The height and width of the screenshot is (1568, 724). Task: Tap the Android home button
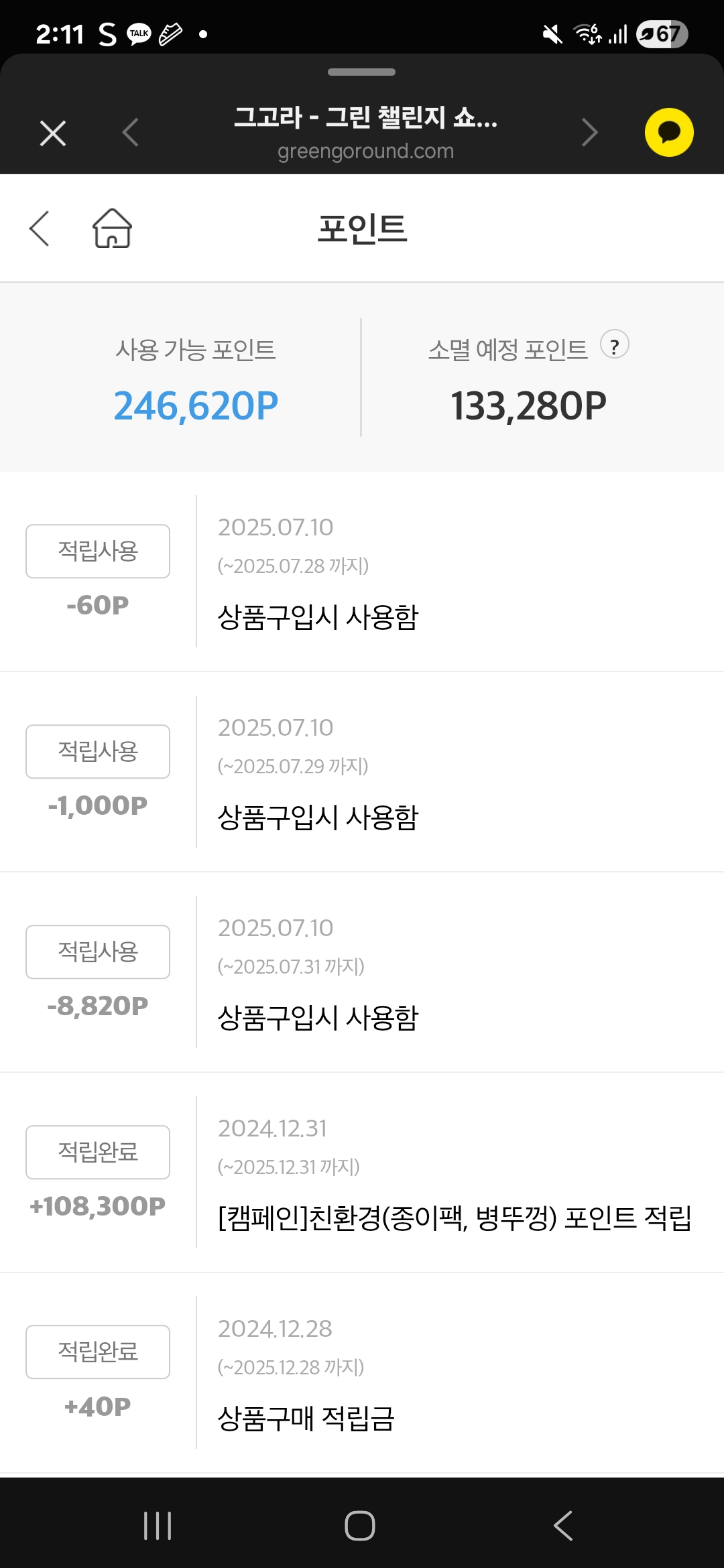click(360, 1526)
